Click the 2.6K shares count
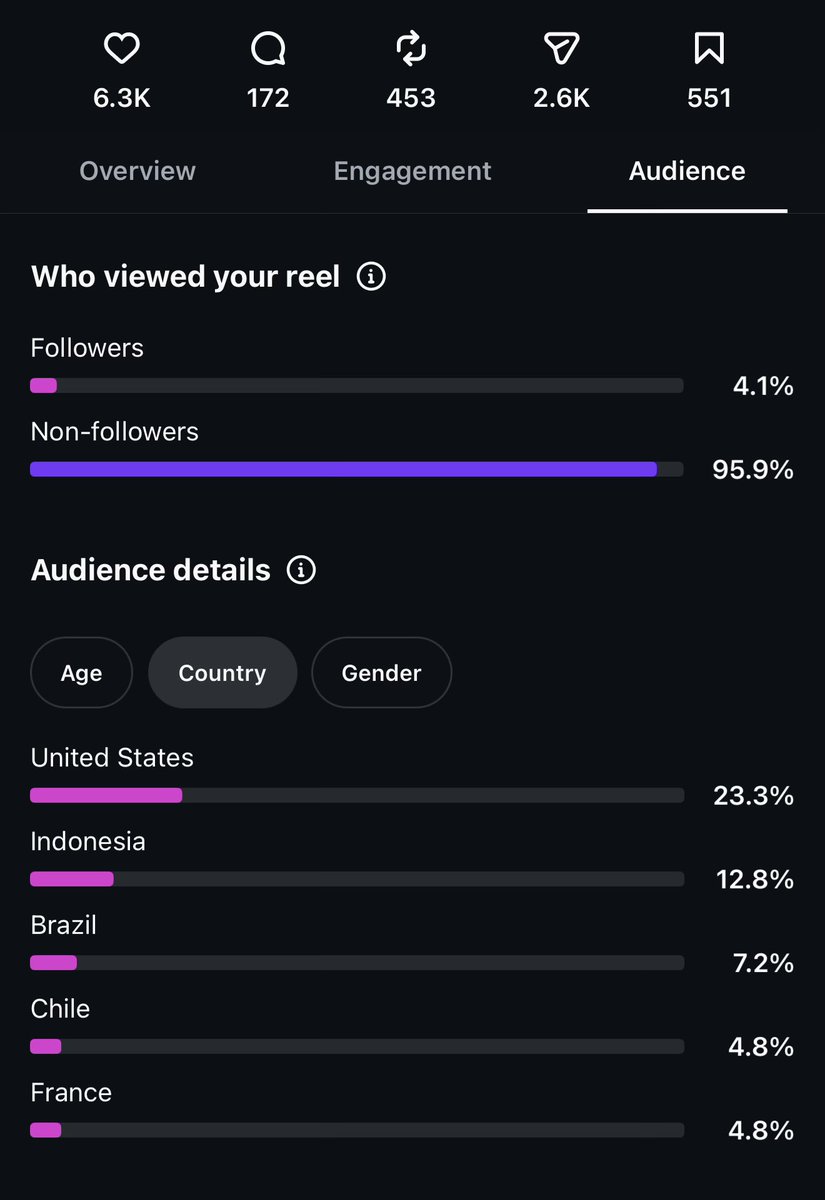This screenshot has height=1200, width=825. 561,98
